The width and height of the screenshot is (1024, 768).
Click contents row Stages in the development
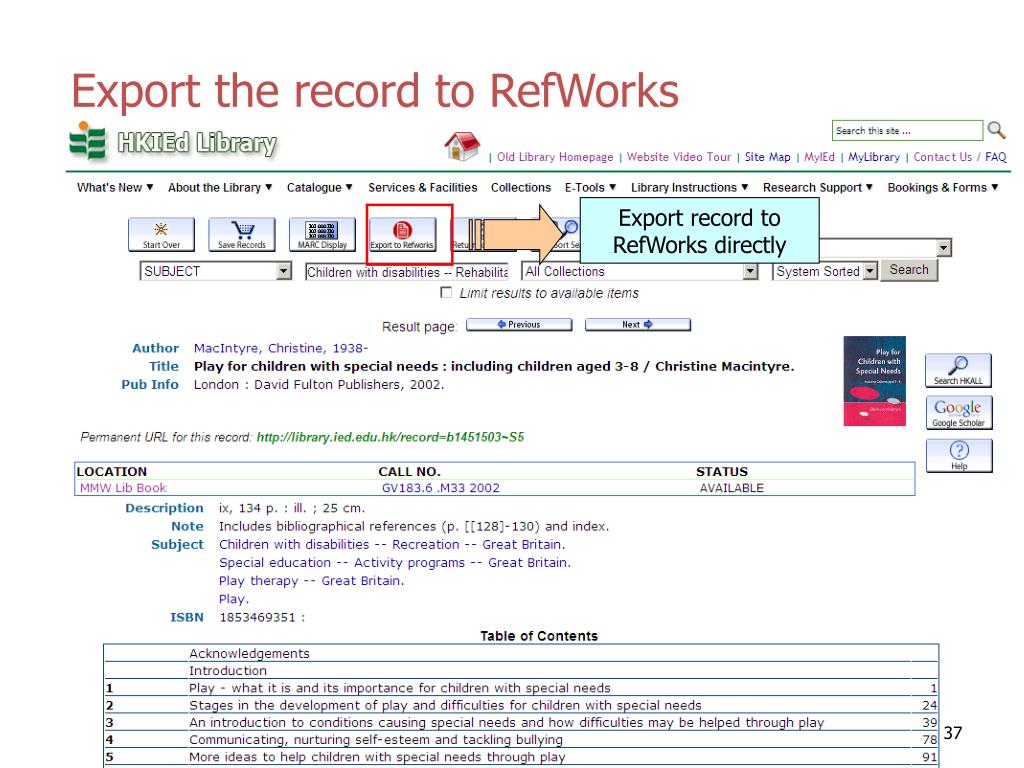tap(520, 705)
